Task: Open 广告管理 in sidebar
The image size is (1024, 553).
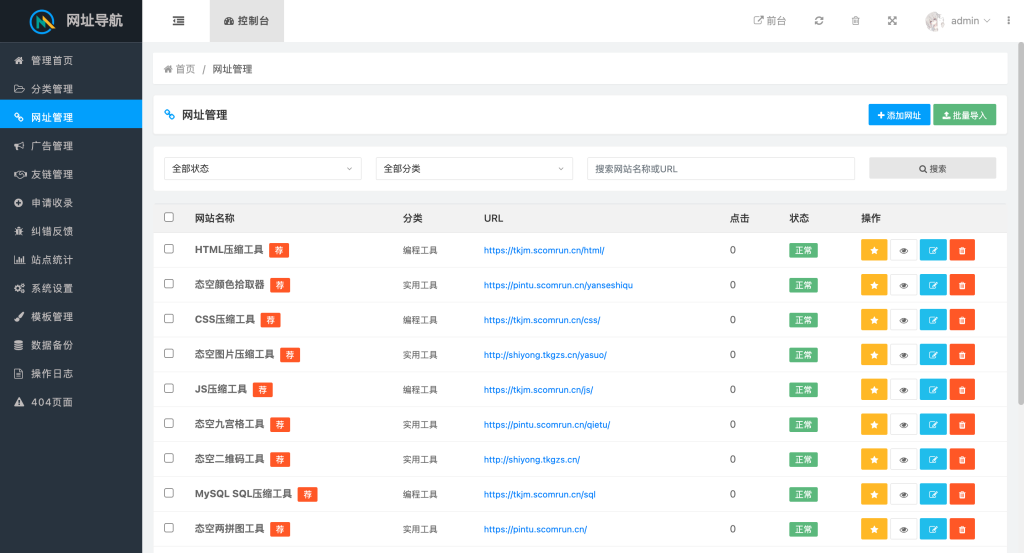Action: [71, 146]
